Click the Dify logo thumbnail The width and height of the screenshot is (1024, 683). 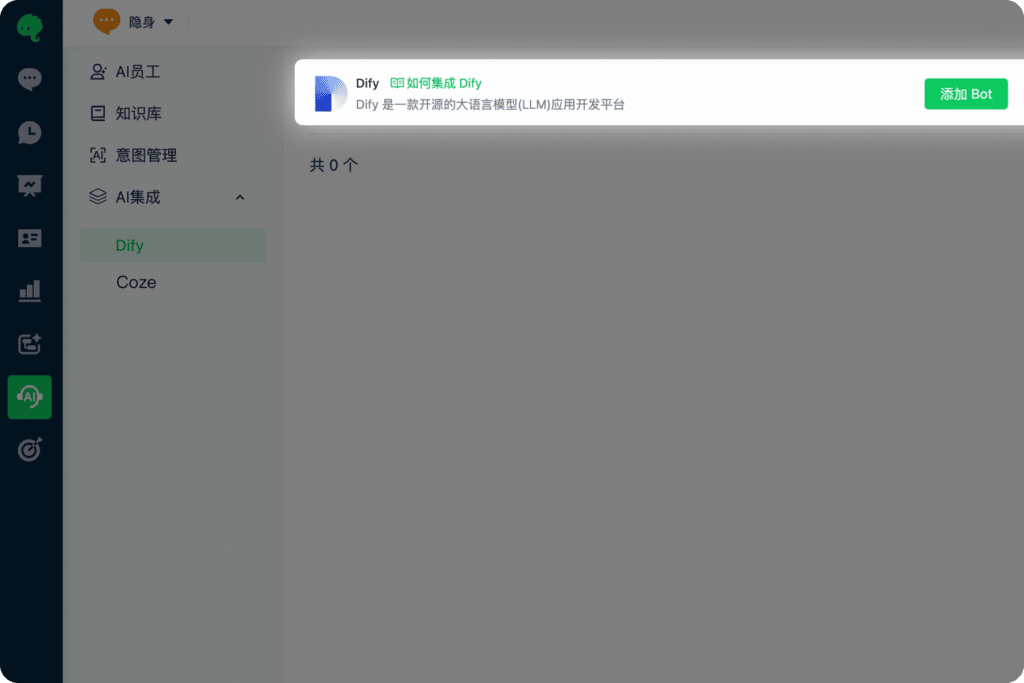click(330, 93)
